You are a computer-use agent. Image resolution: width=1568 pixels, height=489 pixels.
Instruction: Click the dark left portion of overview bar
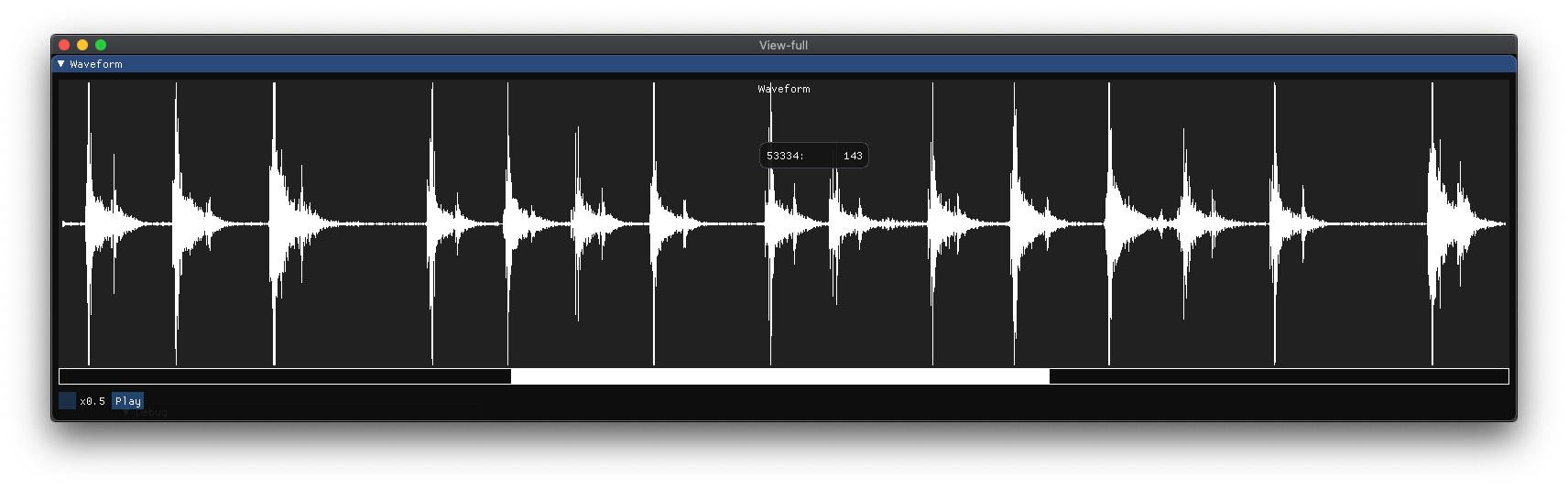[284, 376]
